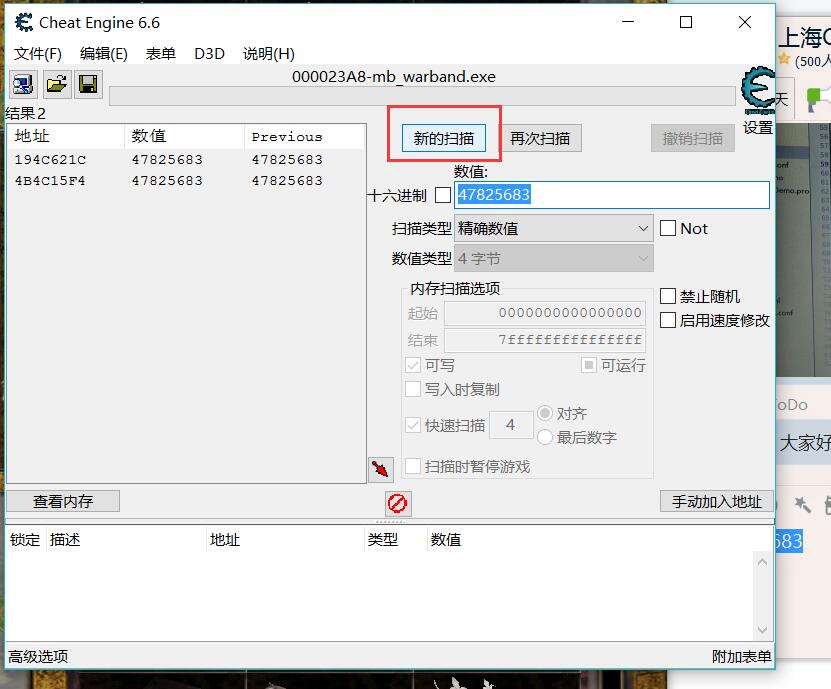The height and width of the screenshot is (689, 831).
Task: Open the 编辑(E) menu
Action: pyautogui.click(x=104, y=54)
